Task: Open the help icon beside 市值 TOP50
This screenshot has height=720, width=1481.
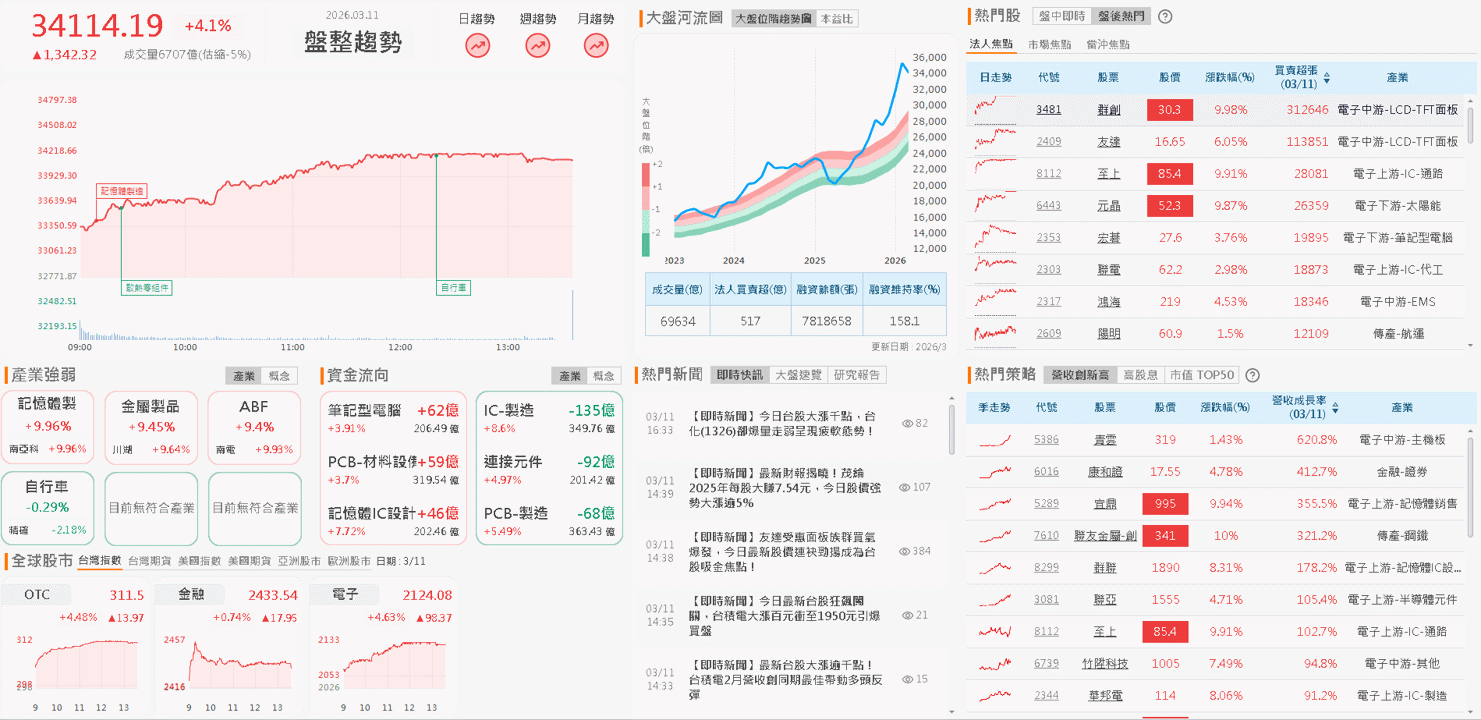Action: pyautogui.click(x=1252, y=375)
